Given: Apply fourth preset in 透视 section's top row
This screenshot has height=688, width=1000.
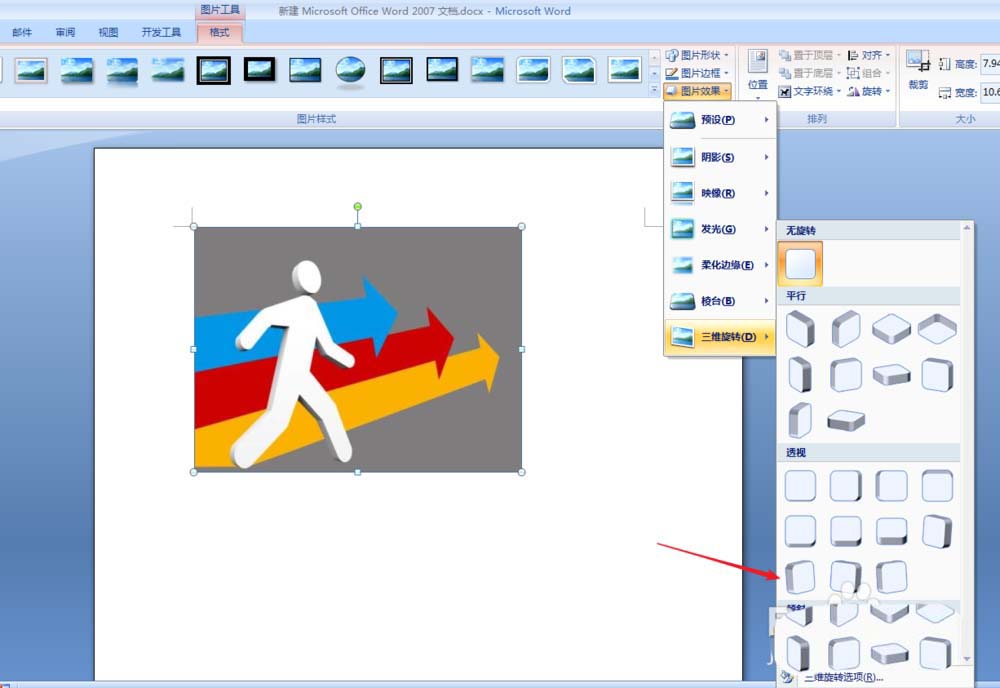Looking at the screenshot, I should click(x=937, y=486).
